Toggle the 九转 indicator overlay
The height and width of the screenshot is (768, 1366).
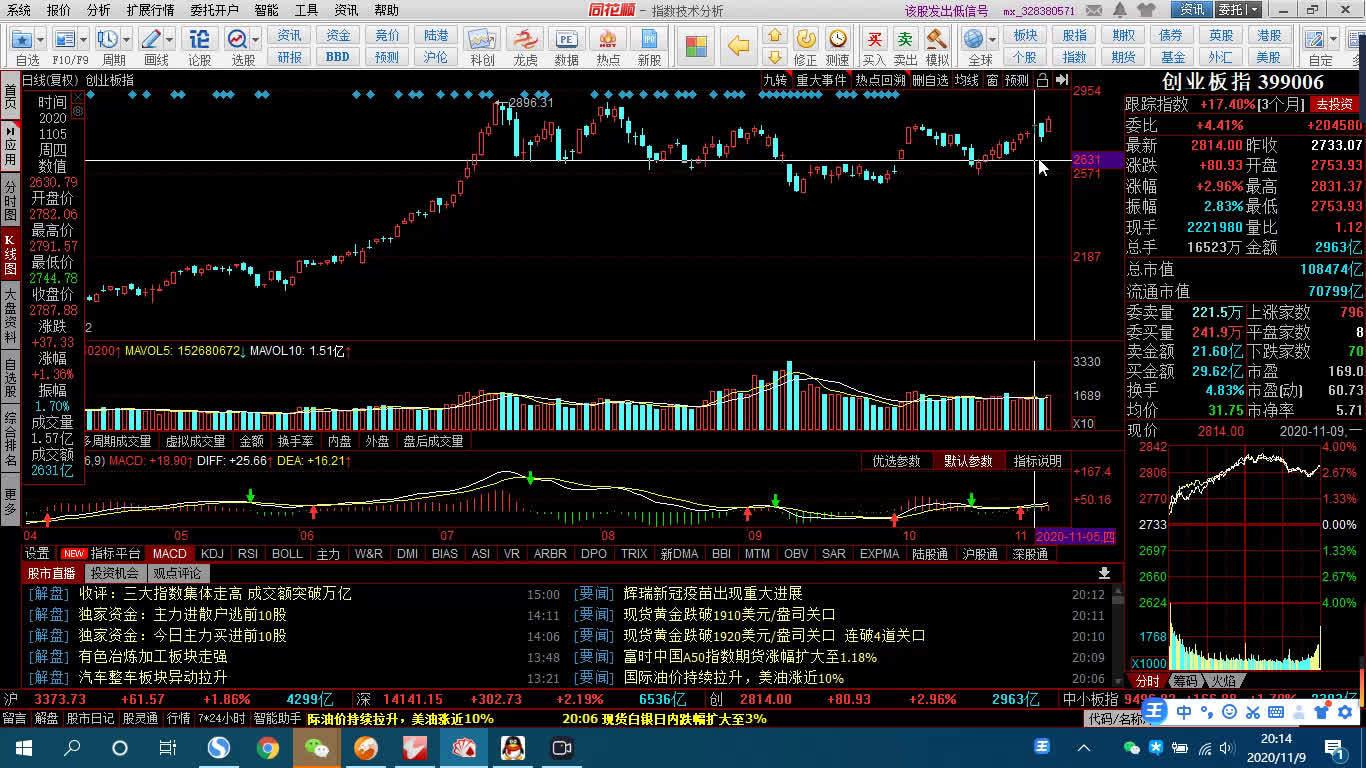point(775,80)
